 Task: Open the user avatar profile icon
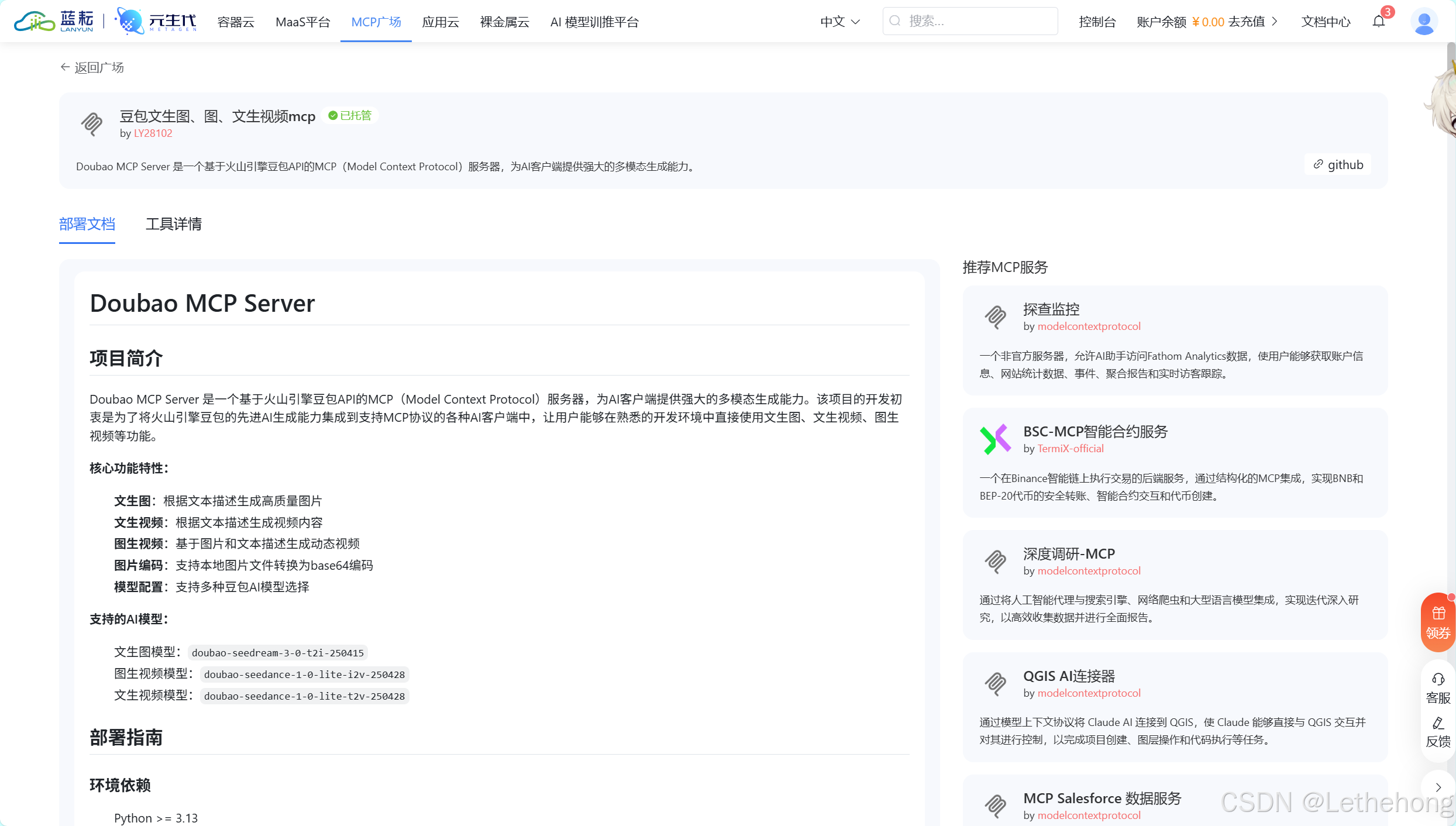click(x=1424, y=22)
